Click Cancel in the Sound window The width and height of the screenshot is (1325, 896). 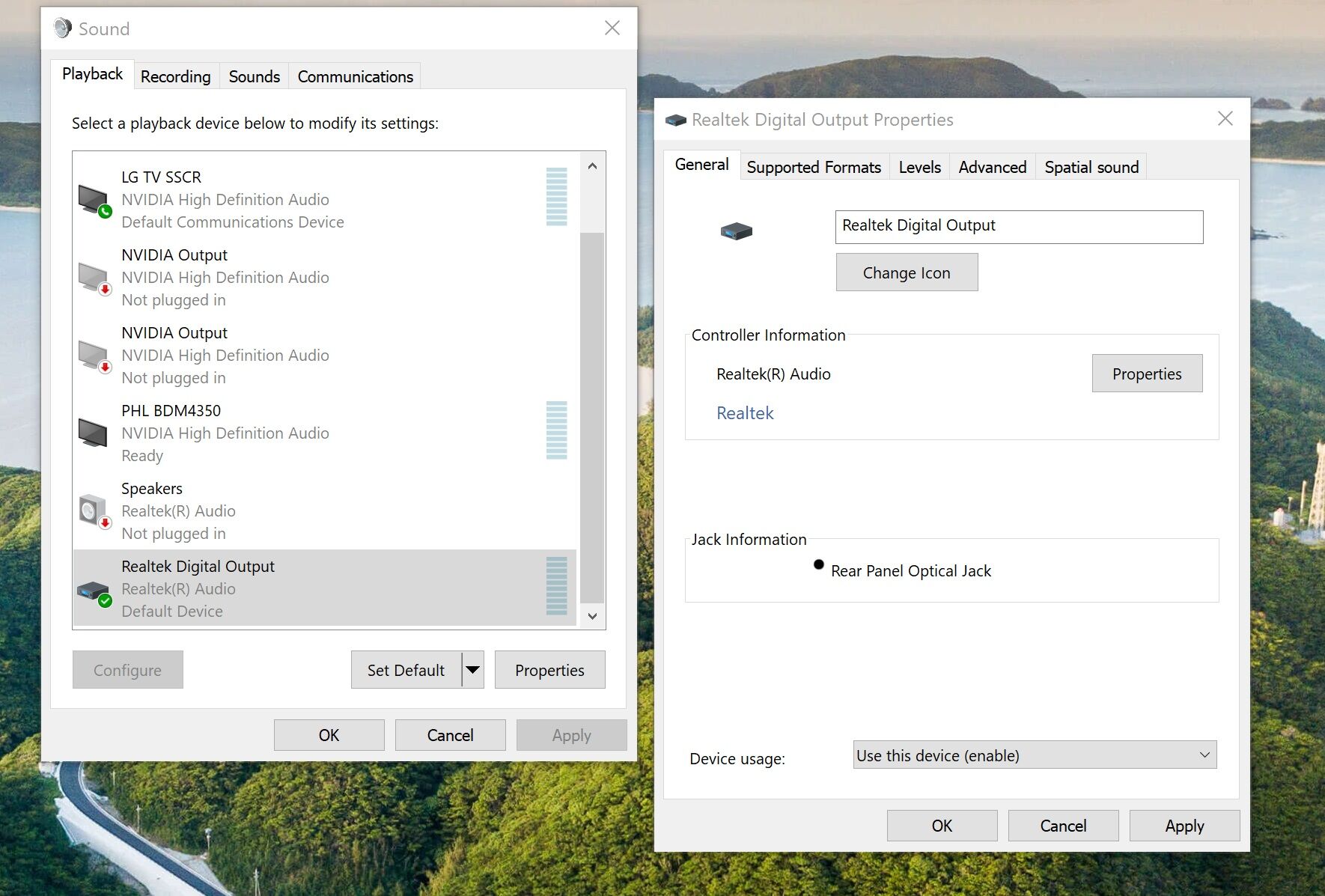(x=451, y=735)
